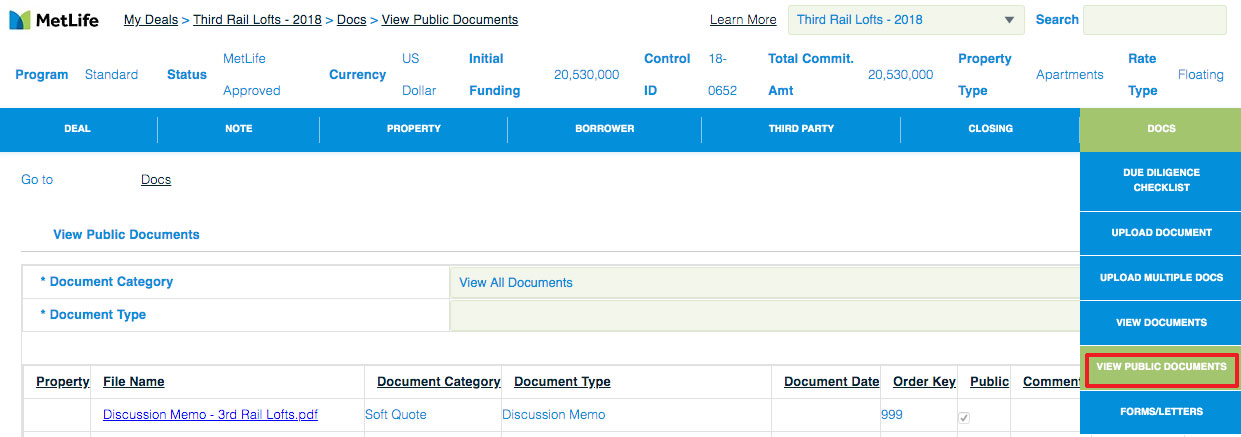This screenshot has height=437, width=1241.
Task: Sort by Property column header
Action: 62,382
